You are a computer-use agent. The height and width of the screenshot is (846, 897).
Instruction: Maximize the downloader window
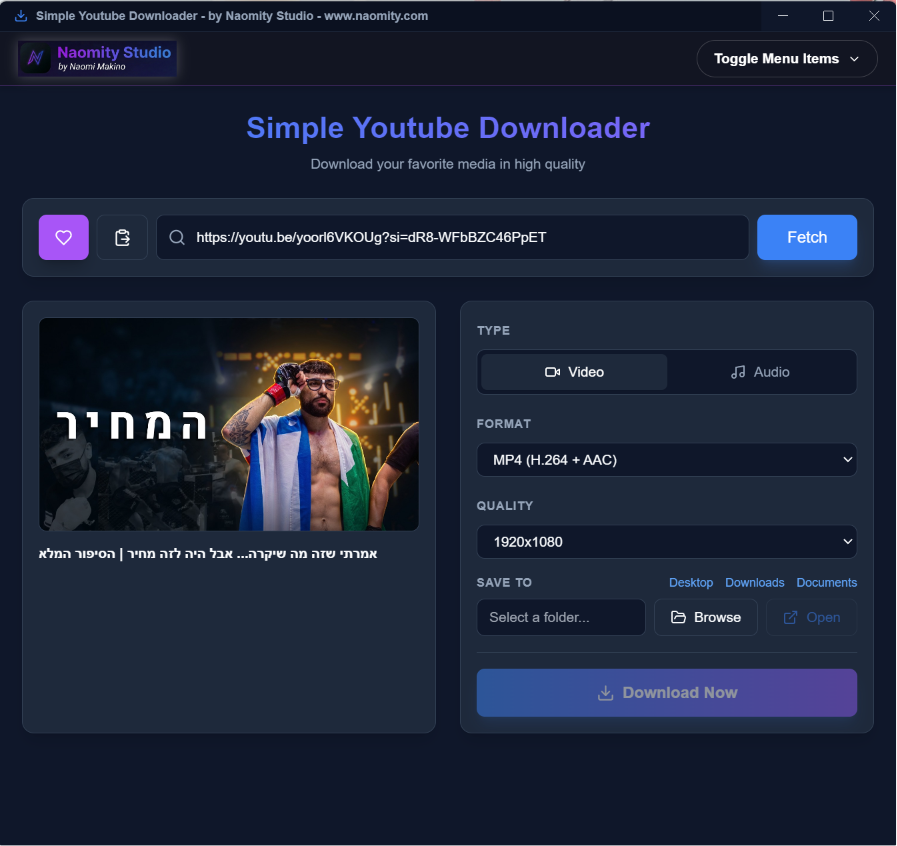coord(828,15)
